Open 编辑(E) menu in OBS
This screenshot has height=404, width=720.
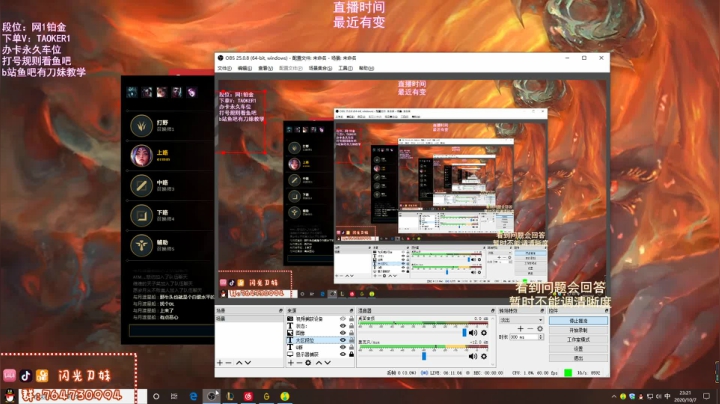(245, 68)
